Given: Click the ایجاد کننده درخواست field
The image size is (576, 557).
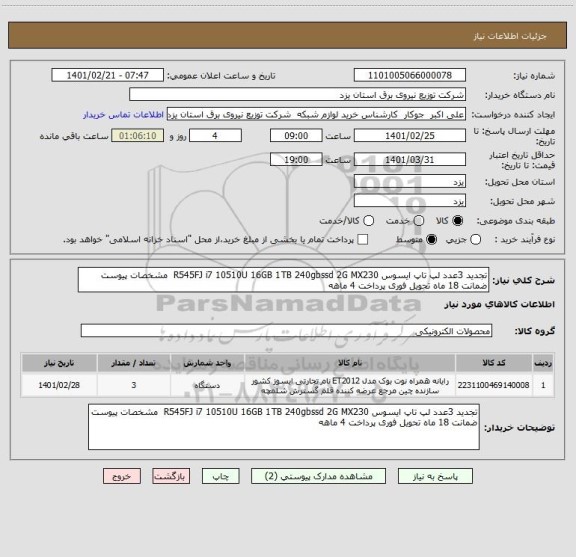Looking at the screenshot, I should [316, 114].
